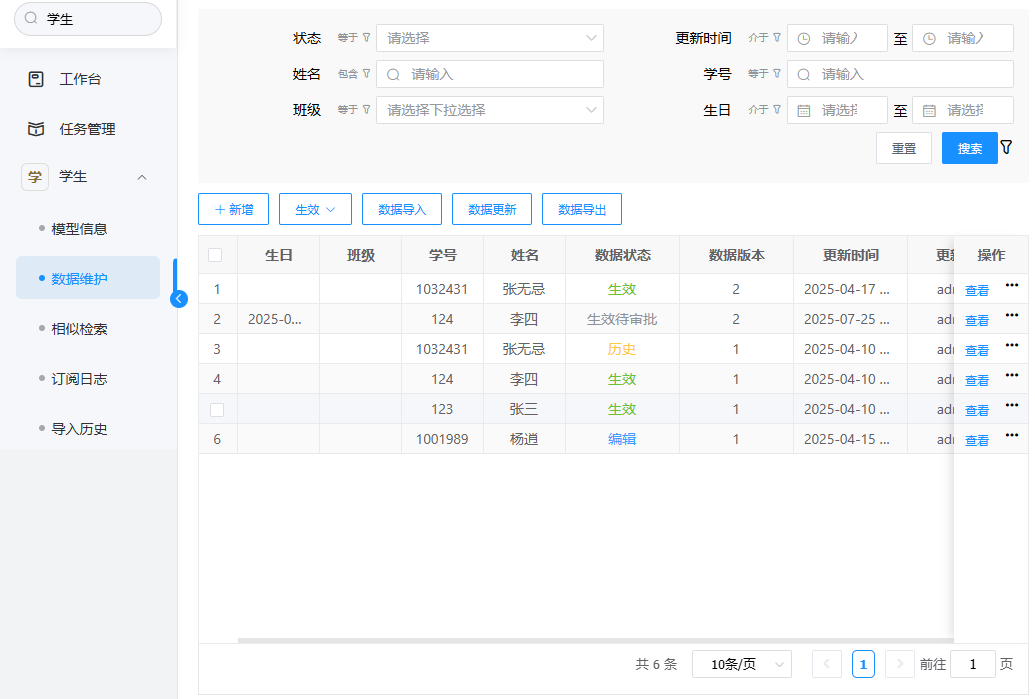Open the 状态 dropdown selector
This screenshot has height=699, width=1035.
click(x=490, y=38)
